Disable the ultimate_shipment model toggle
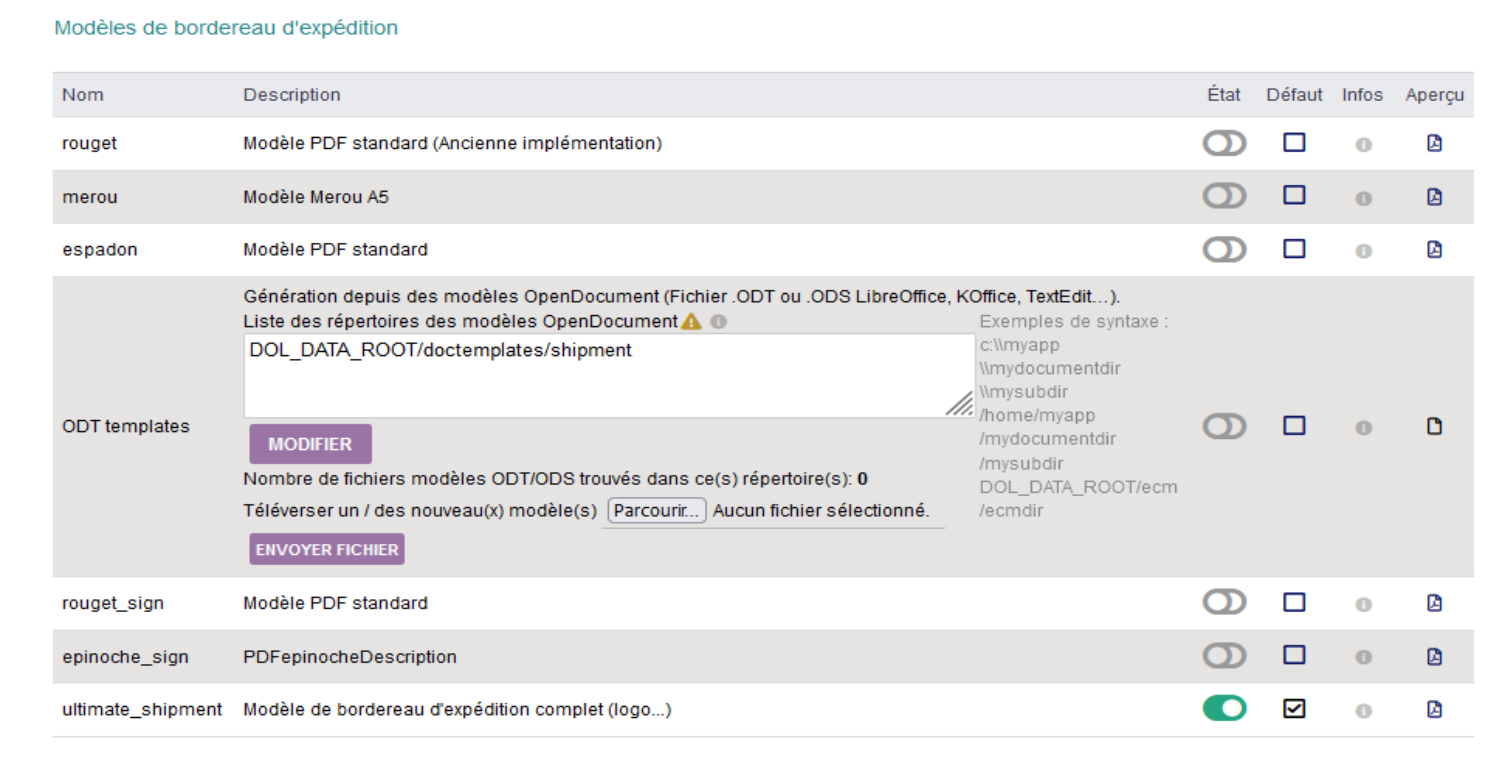 [1224, 709]
